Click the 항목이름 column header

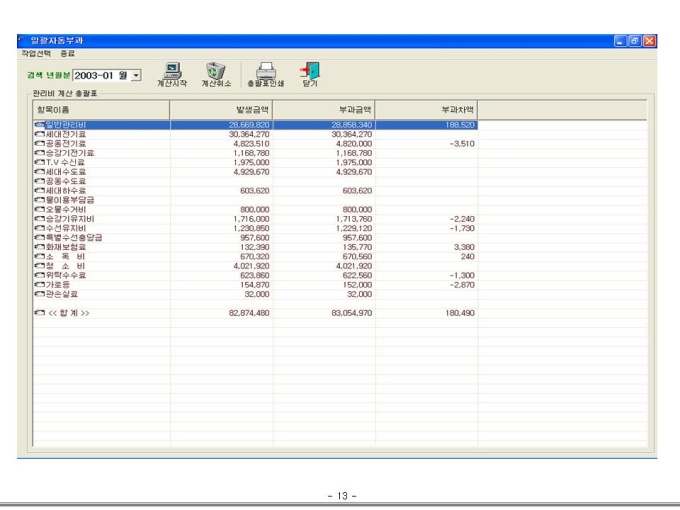click(x=101, y=110)
